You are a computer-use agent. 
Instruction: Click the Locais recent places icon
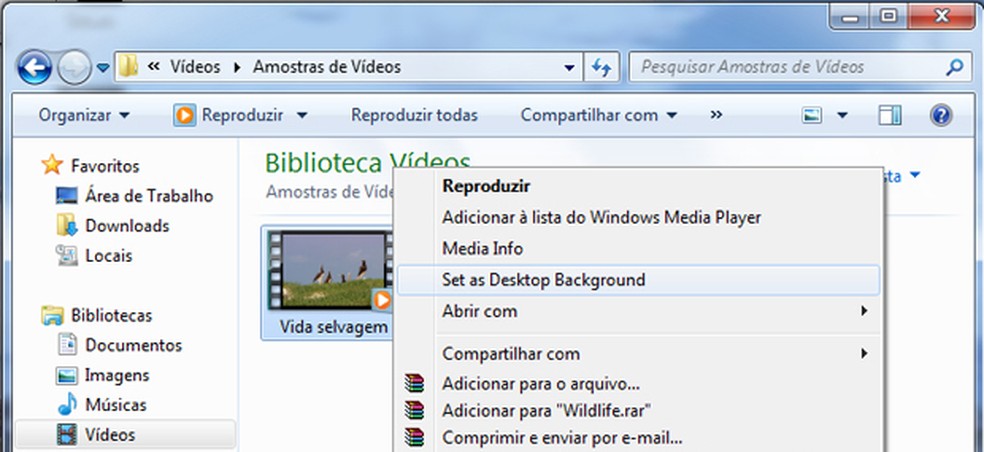tap(67, 256)
